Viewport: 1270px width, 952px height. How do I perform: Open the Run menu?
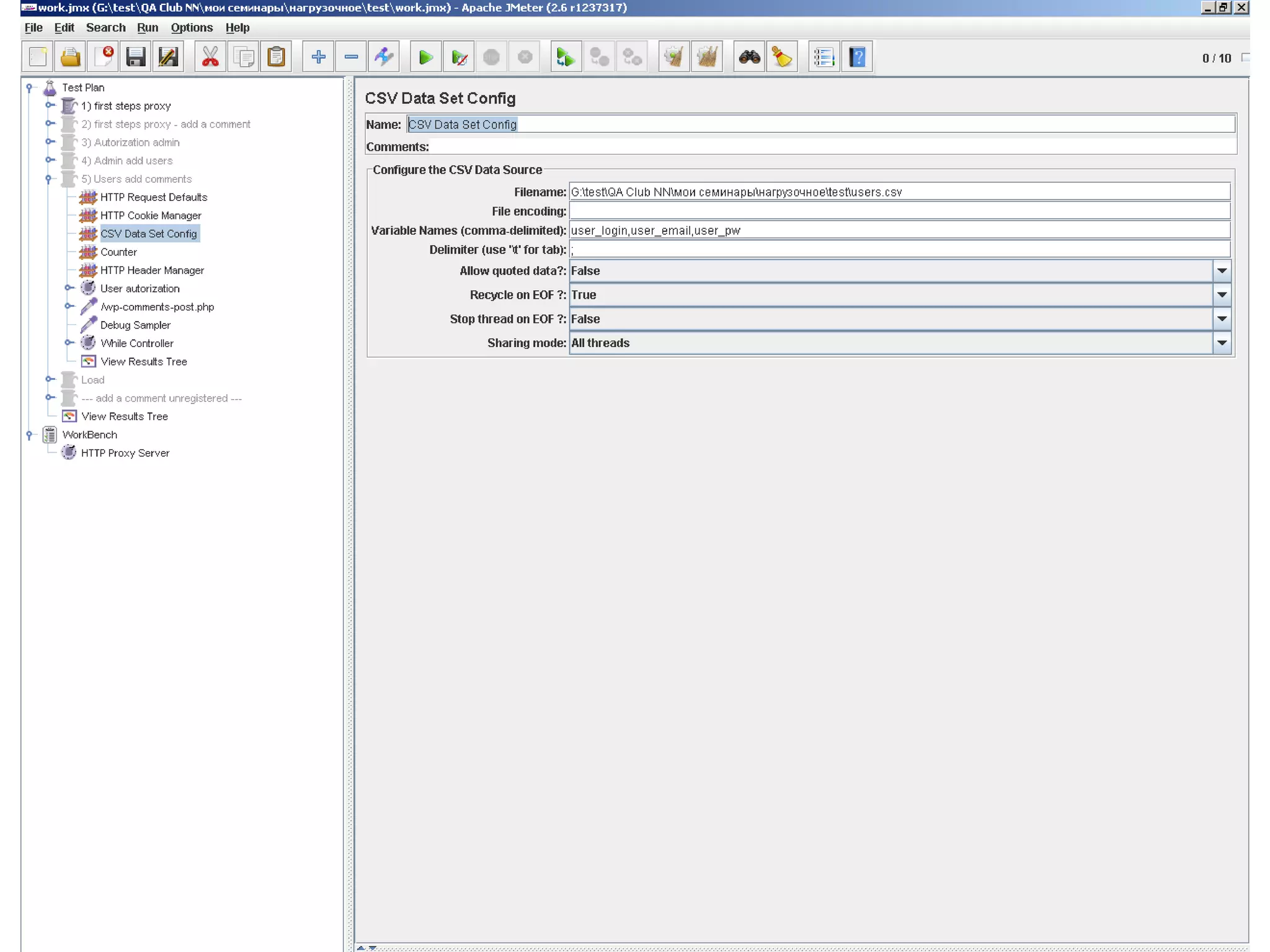(x=147, y=28)
